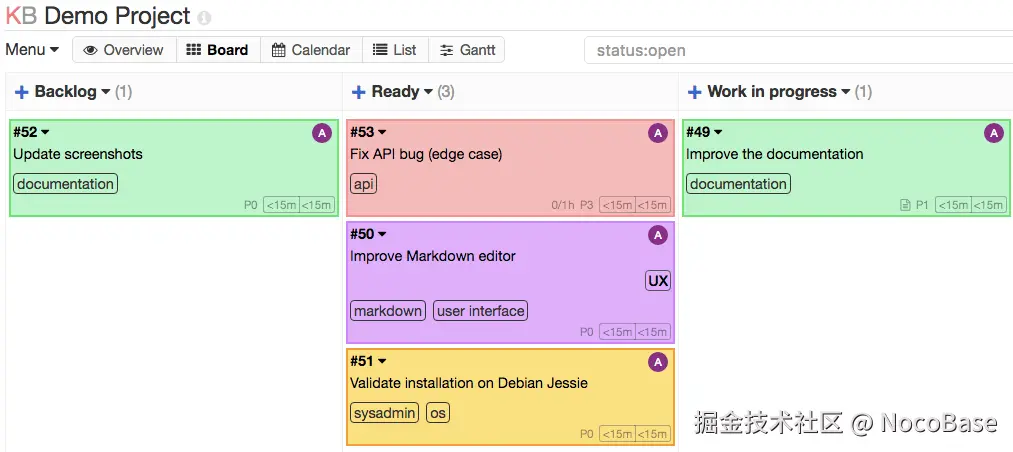The width and height of the screenshot is (1013, 452).
Task: Open the #52 task dropdown menu
Action: (32, 132)
